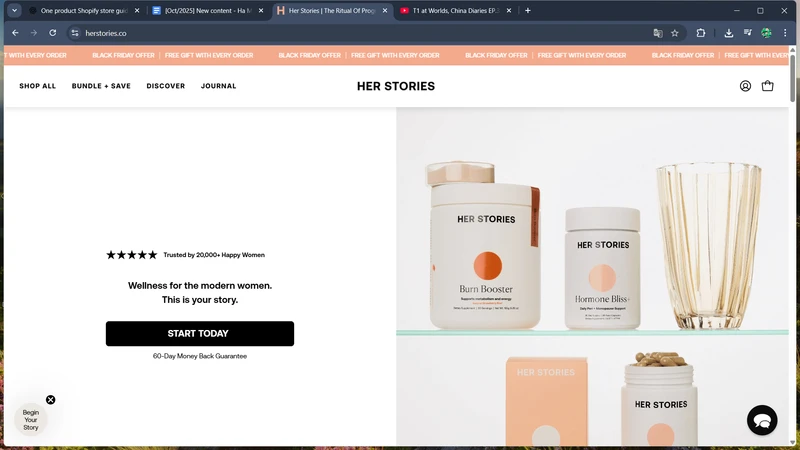Open the tab search dropdown arrow
The height and width of the screenshot is (450, 800).
point(14,10)
